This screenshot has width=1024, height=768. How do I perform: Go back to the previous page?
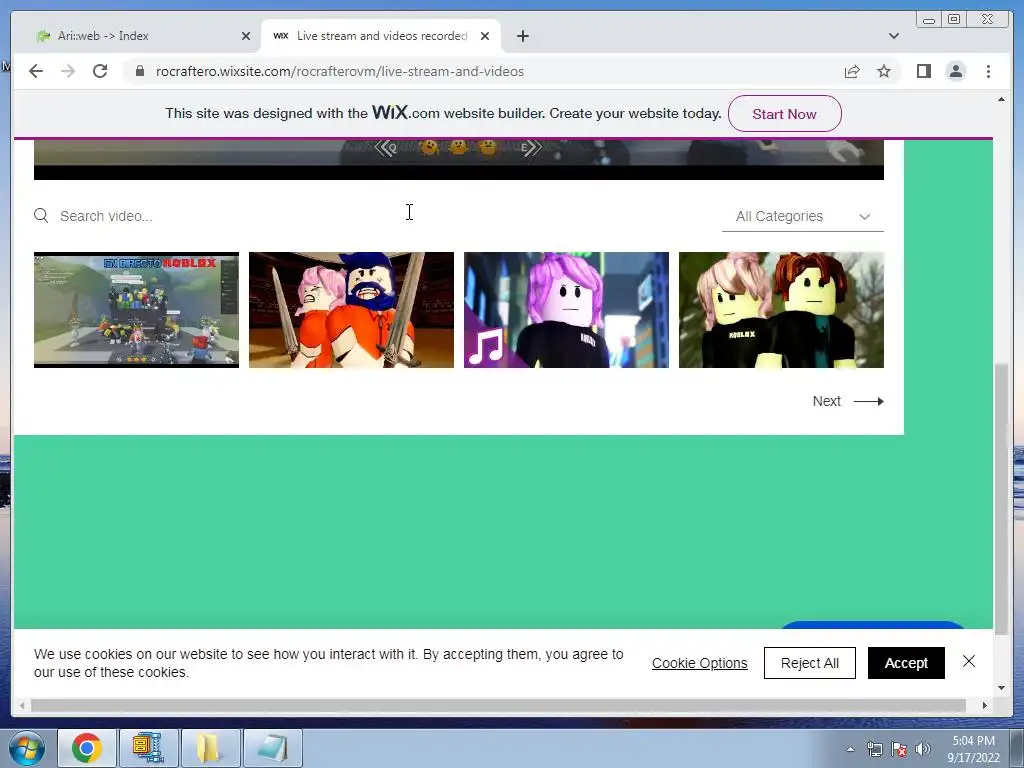pos(36,71)
